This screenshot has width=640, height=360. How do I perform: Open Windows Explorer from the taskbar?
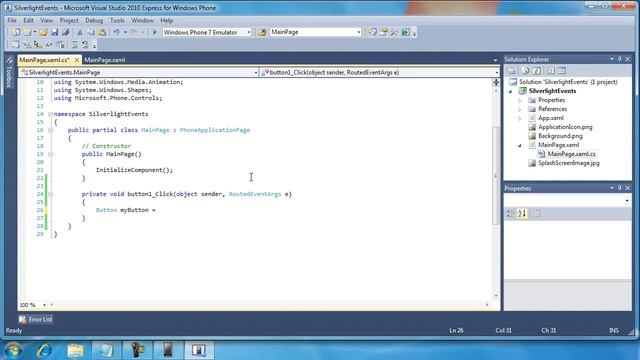click(x=75, y=350)
